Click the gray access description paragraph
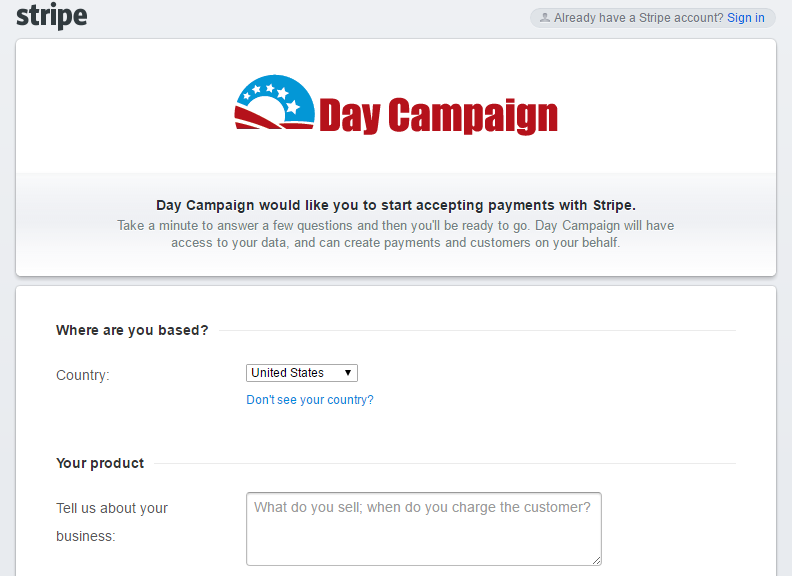Screen dimensions: 792x576 pyautogui.click(x=396, y=234)
